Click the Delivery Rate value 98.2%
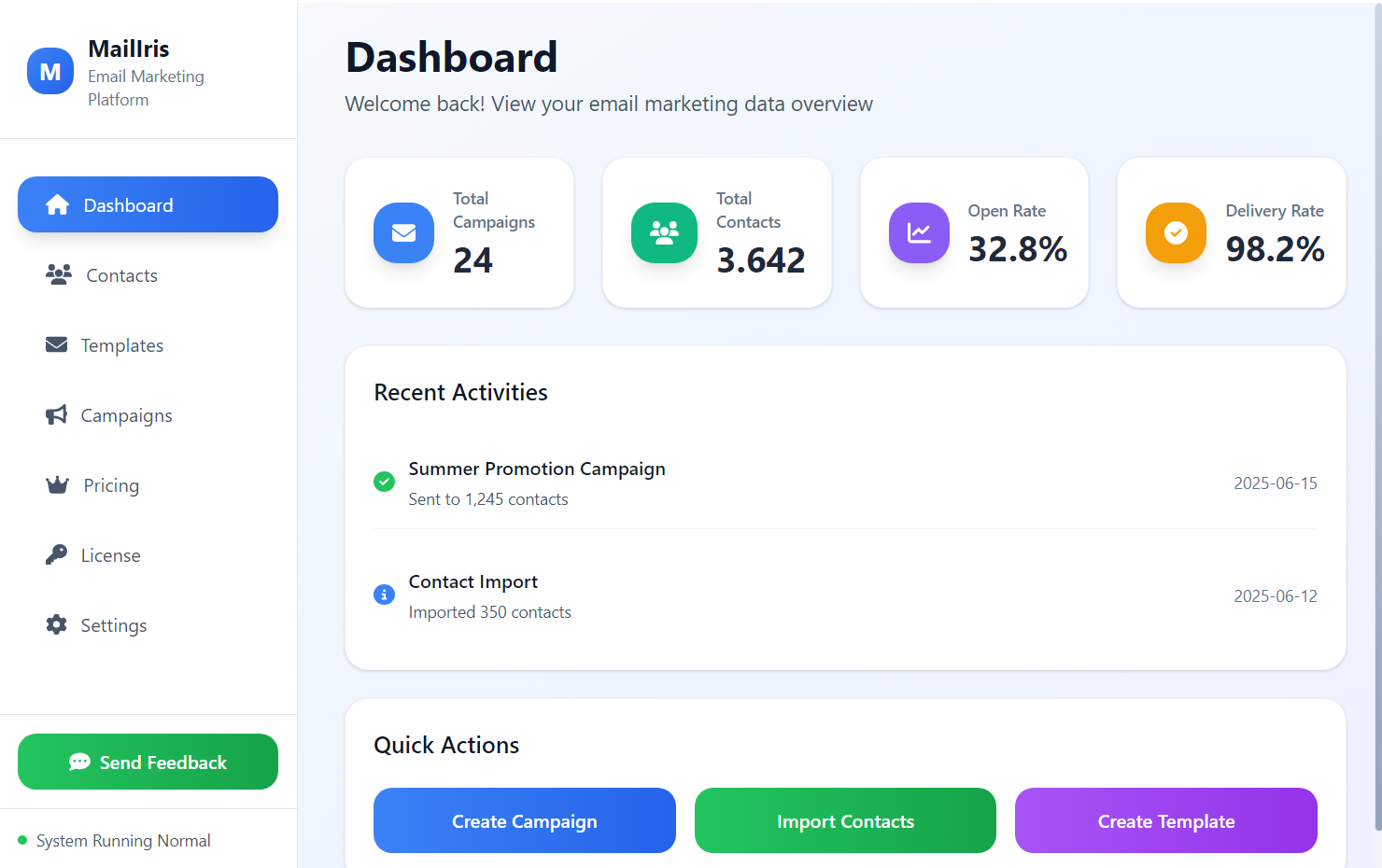Viewport: 1382px width, 868px height. (x=1275, y=248)
